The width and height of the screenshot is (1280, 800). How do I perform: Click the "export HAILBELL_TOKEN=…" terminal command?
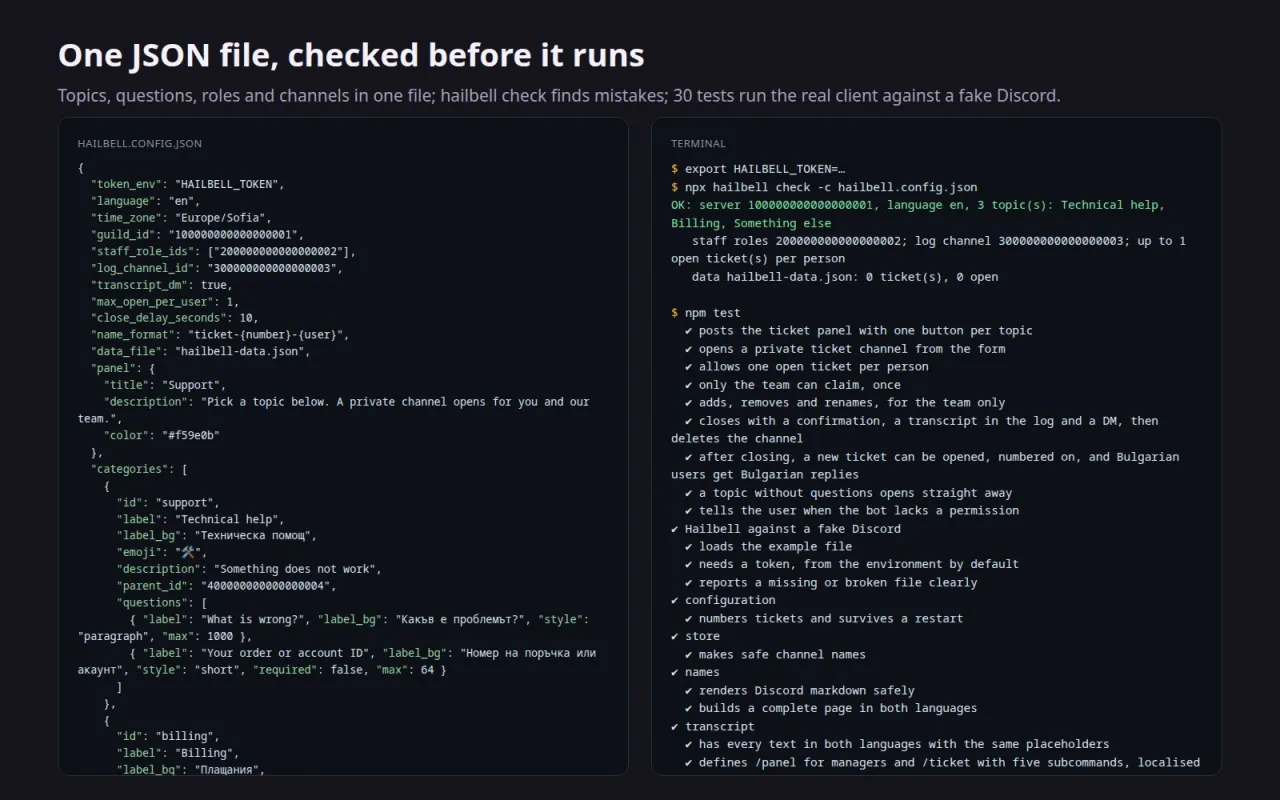(765, 169)
